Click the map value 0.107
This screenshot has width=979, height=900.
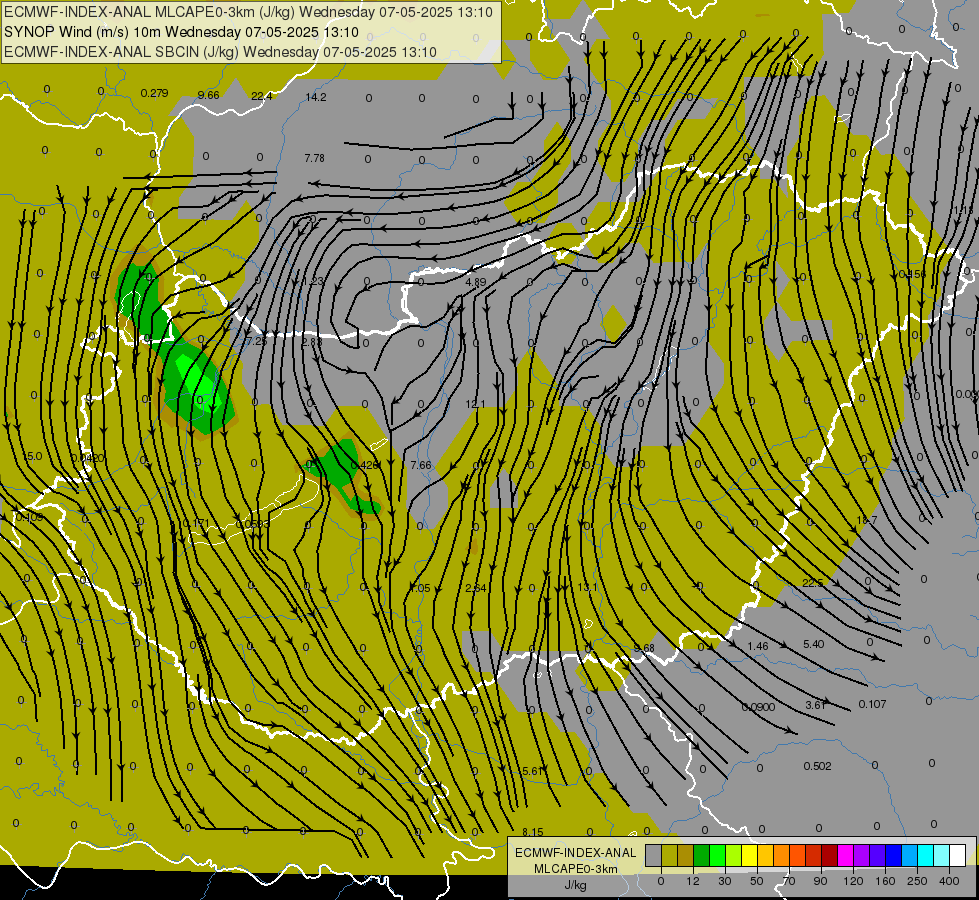[x=872, y=705]
